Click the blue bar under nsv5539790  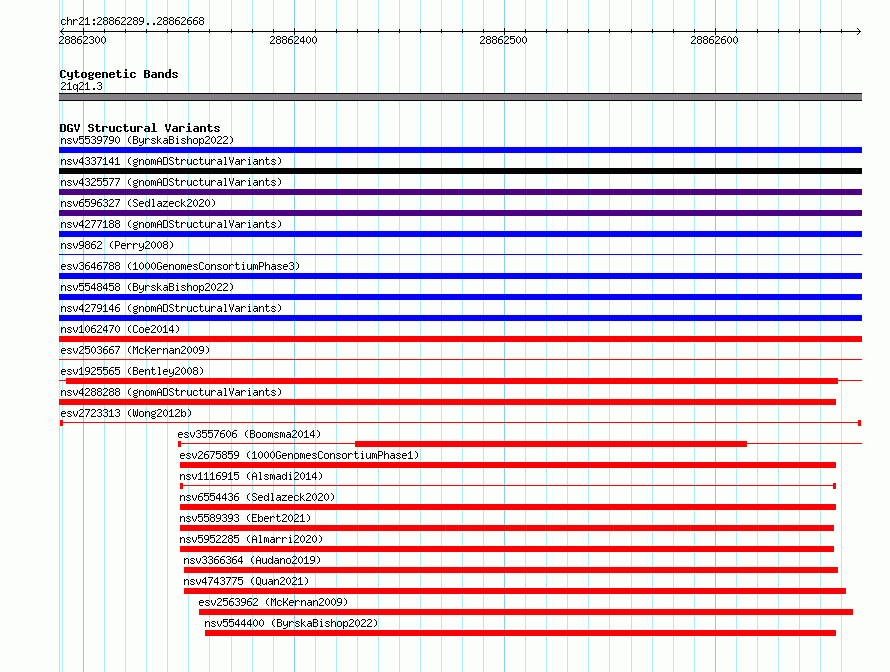(460, 150)
